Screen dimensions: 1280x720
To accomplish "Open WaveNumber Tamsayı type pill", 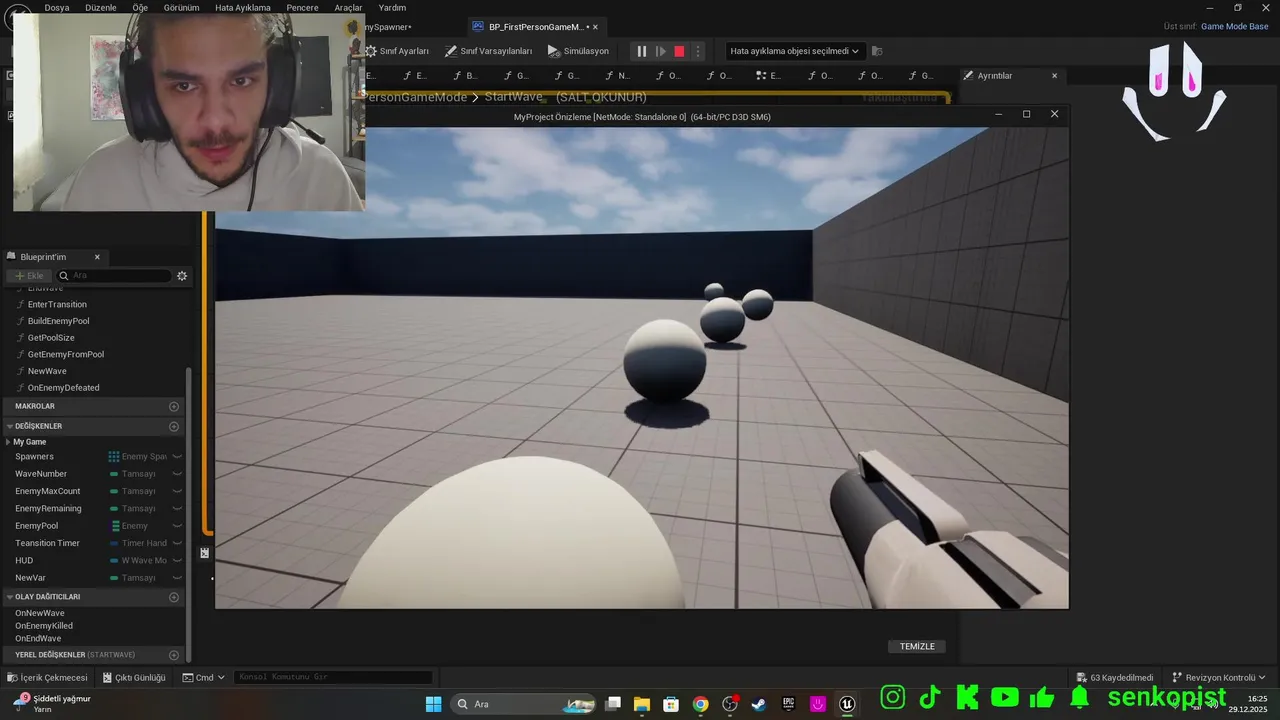I will [x=133, y=474].
